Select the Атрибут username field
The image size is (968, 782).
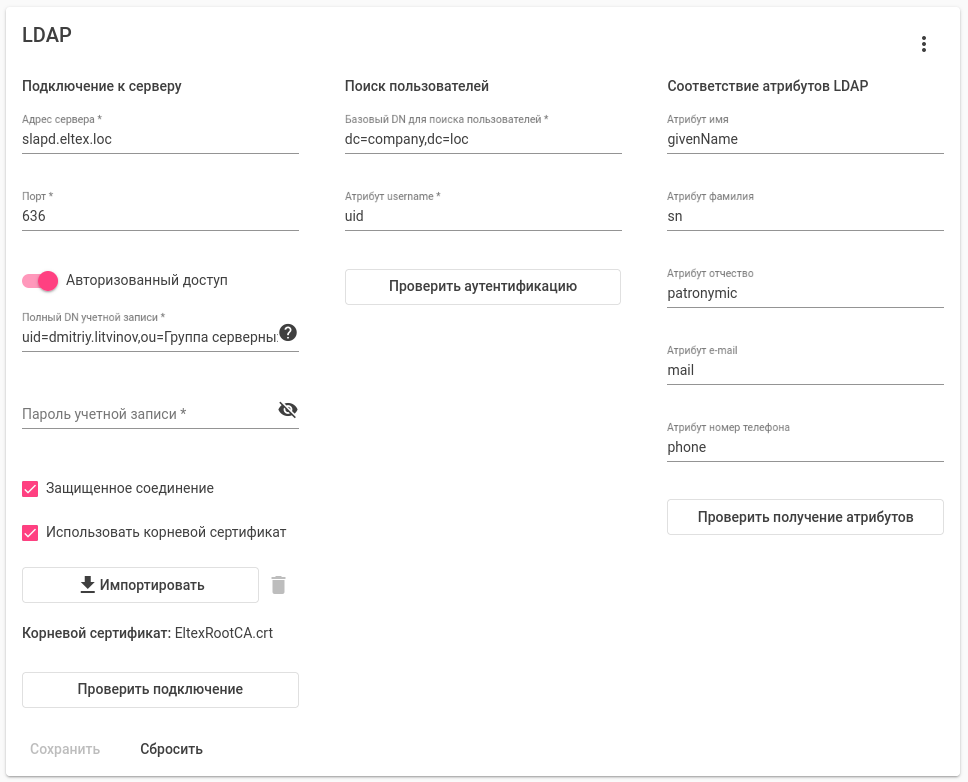483,216
